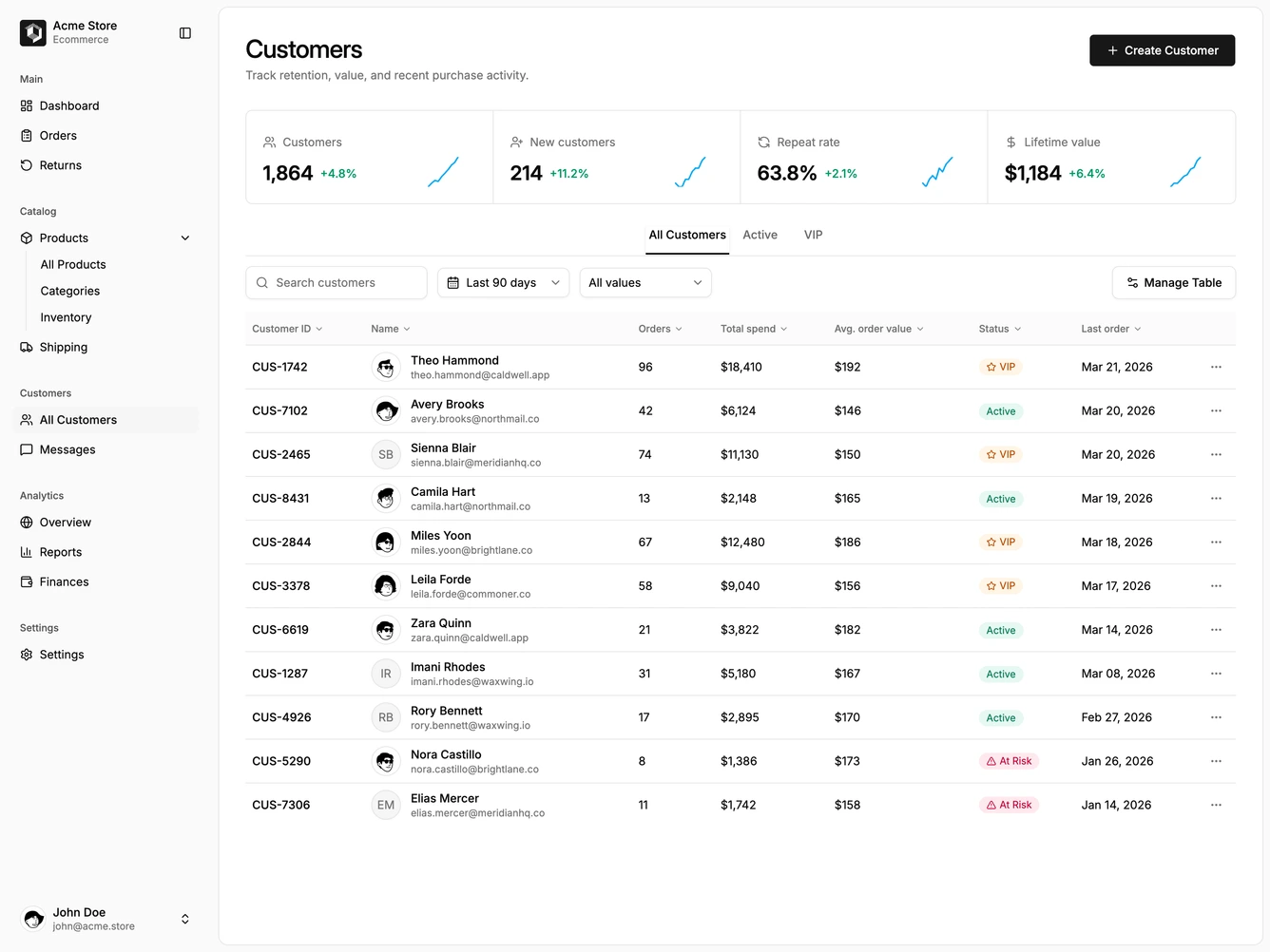
Task: Sort by the Name column
Action: click(x=391, y=329)
